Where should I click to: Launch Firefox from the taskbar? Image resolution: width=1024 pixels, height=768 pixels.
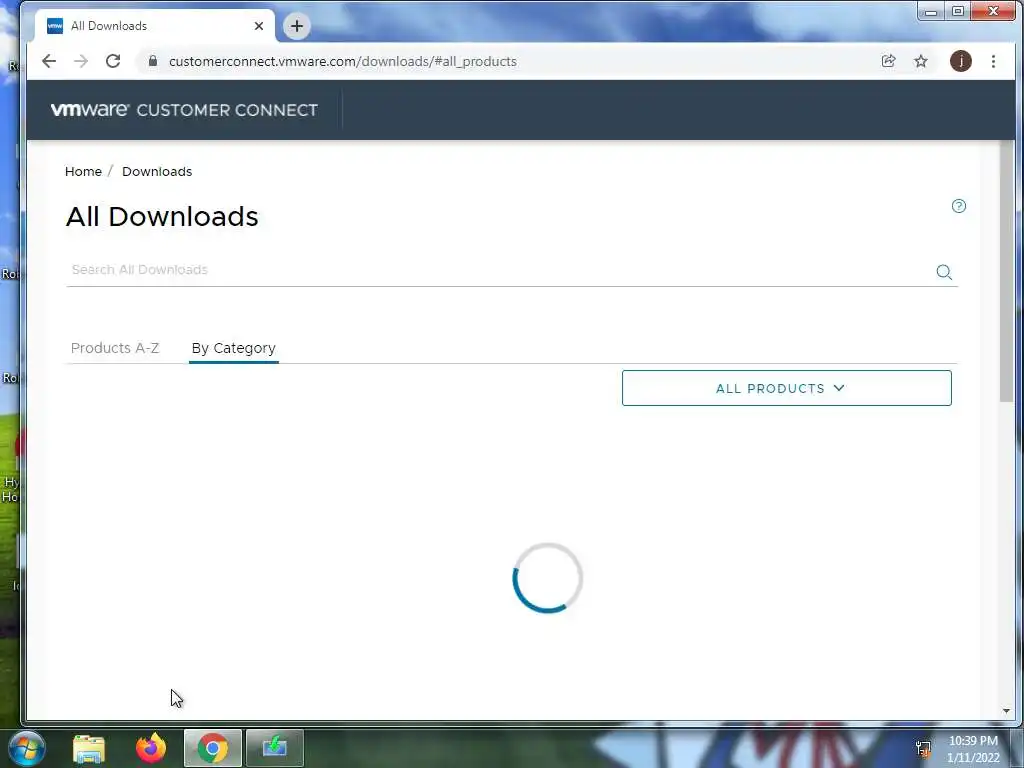(151, 748)
